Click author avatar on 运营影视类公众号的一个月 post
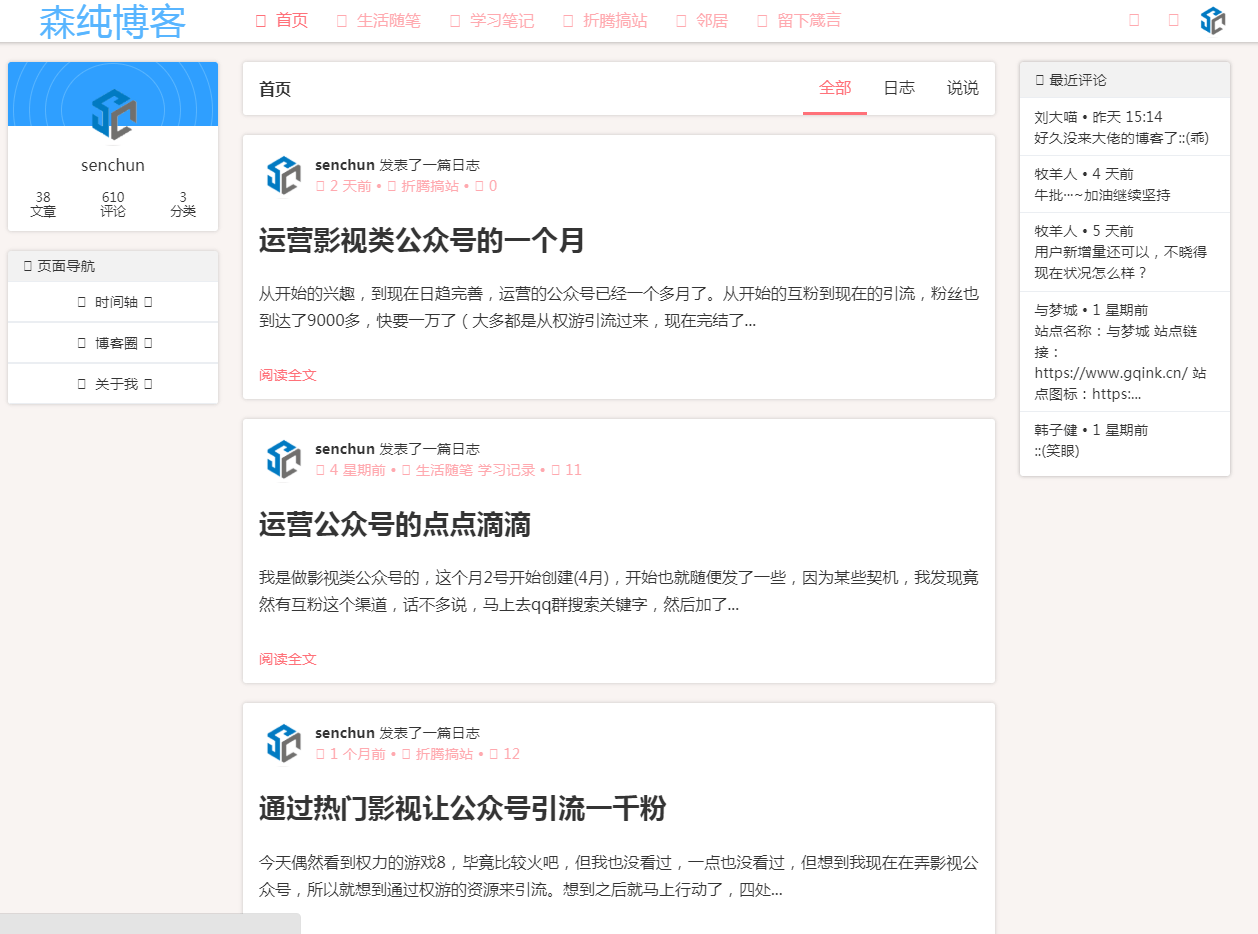The height and width of the screenshot is (934, 1258). tap(283, 175)
